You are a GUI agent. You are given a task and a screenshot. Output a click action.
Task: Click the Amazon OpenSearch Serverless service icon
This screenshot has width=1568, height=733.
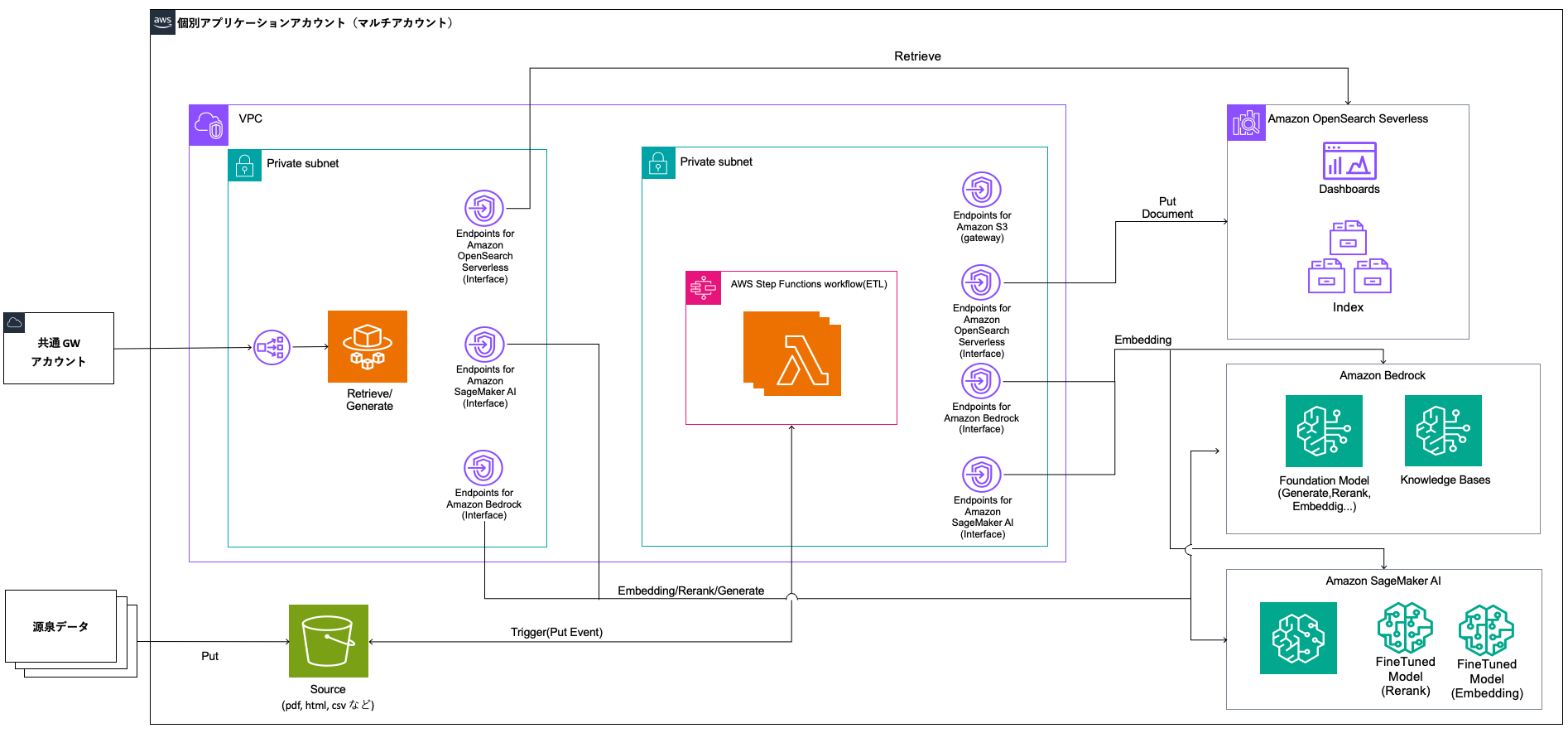click(1245, 123)
